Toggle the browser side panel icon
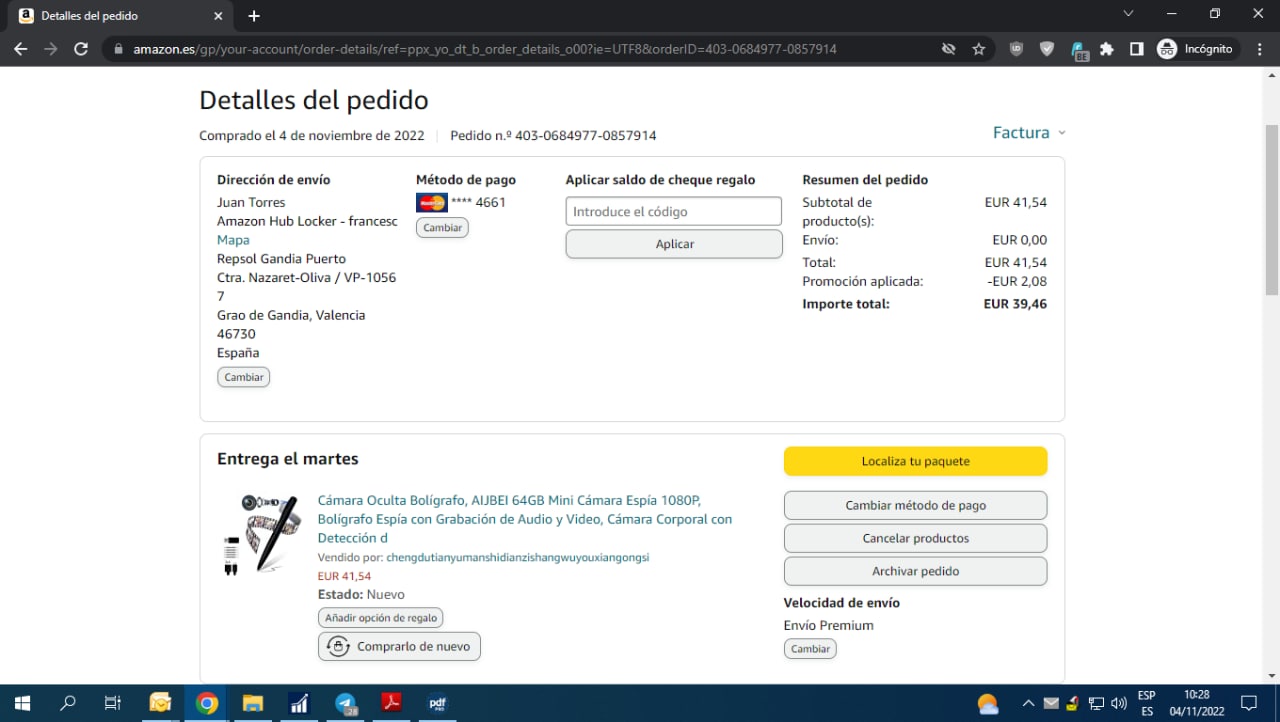This screenshot has height=722, width=1280. click(1136, 49)
